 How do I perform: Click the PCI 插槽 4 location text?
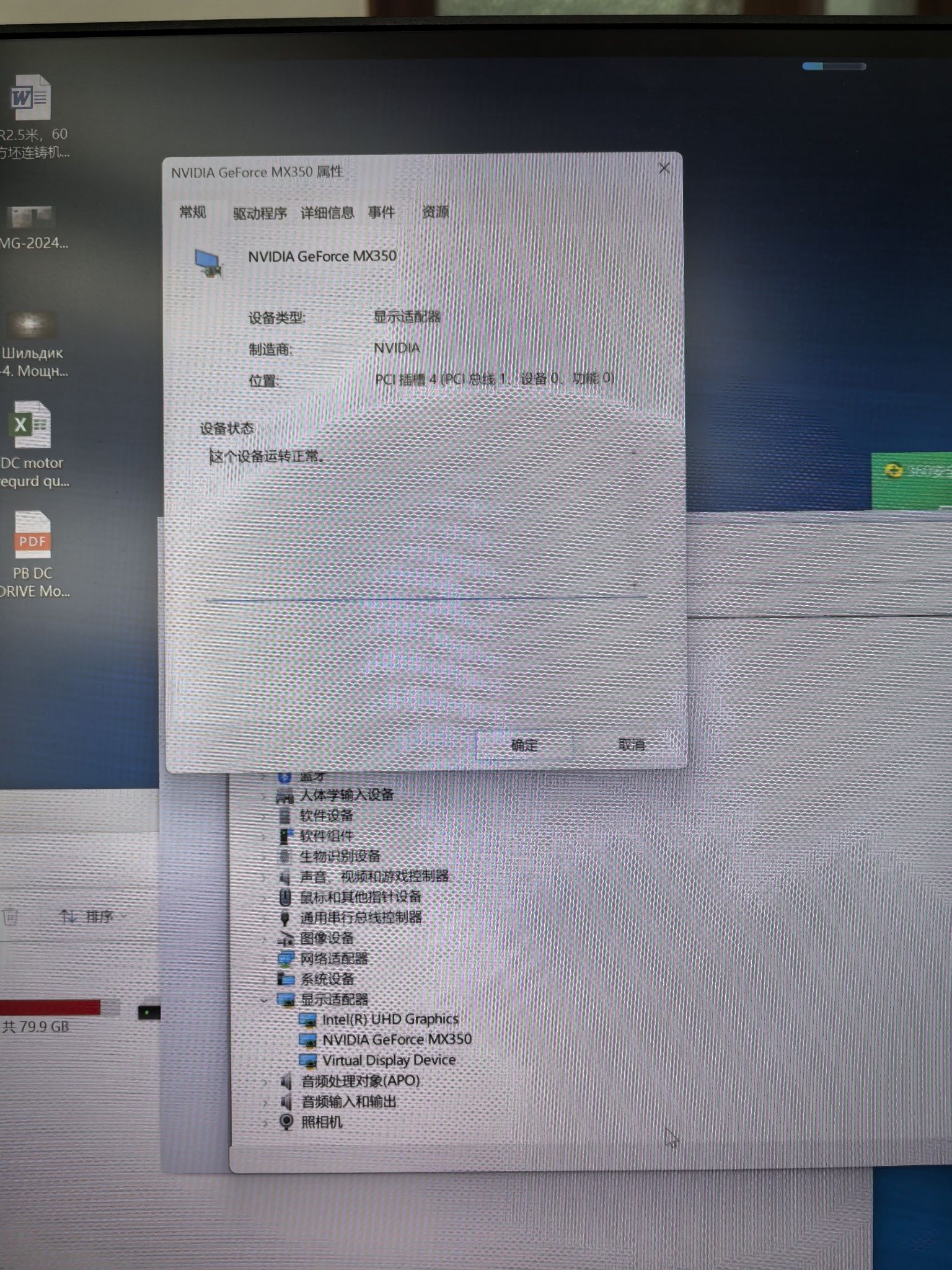495,378
